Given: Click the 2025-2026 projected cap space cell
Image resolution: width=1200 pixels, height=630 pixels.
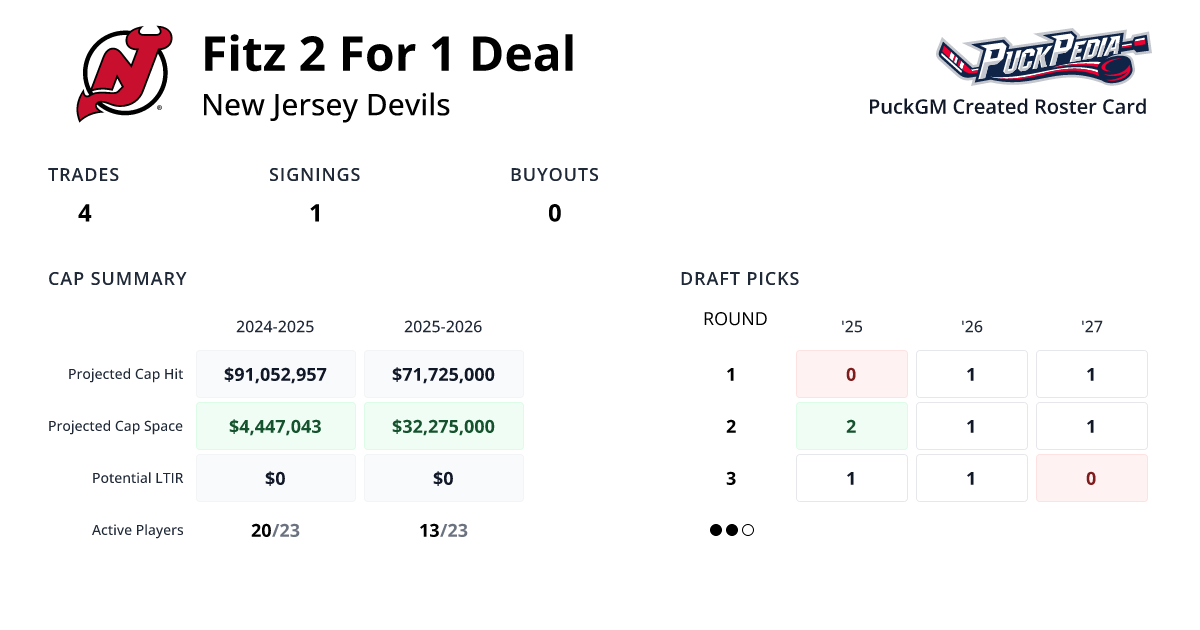Looking at the screenshot, I should (x=443, y=426).
